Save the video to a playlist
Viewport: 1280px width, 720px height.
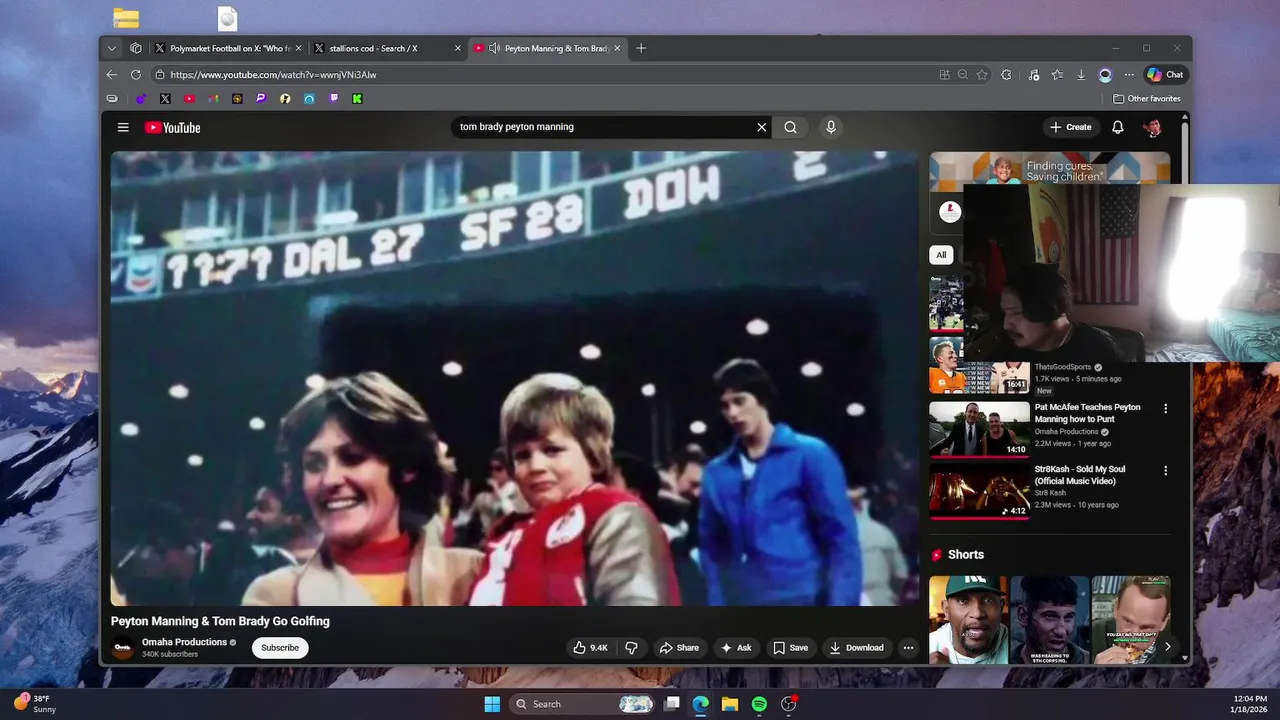(x=790, y=647)
